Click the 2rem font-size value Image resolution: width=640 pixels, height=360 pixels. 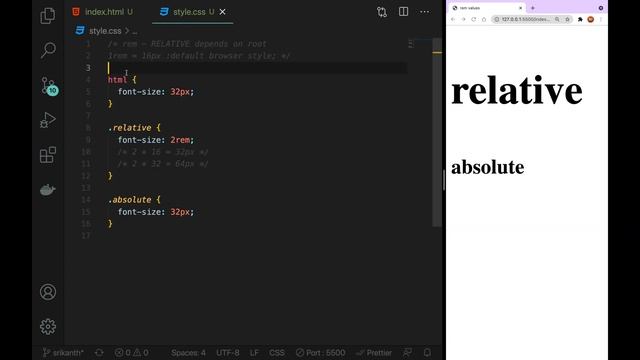pyautogui.click(x=180, y=140)
